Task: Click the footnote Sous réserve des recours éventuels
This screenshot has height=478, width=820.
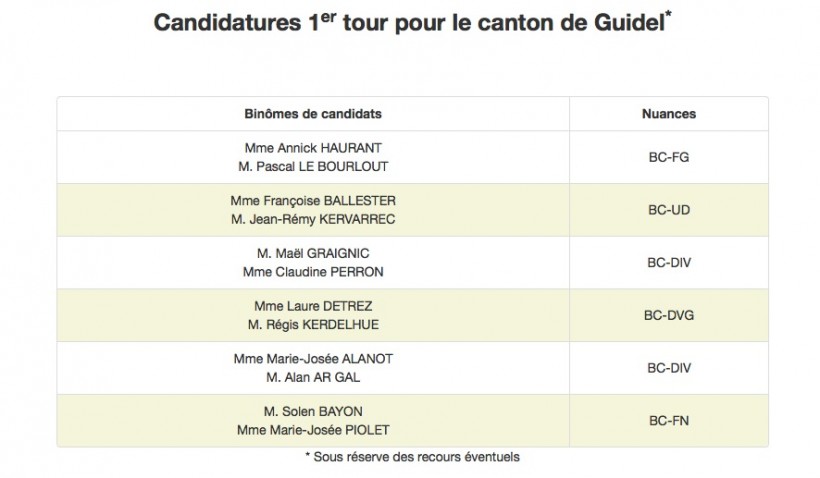Action: 412,457
